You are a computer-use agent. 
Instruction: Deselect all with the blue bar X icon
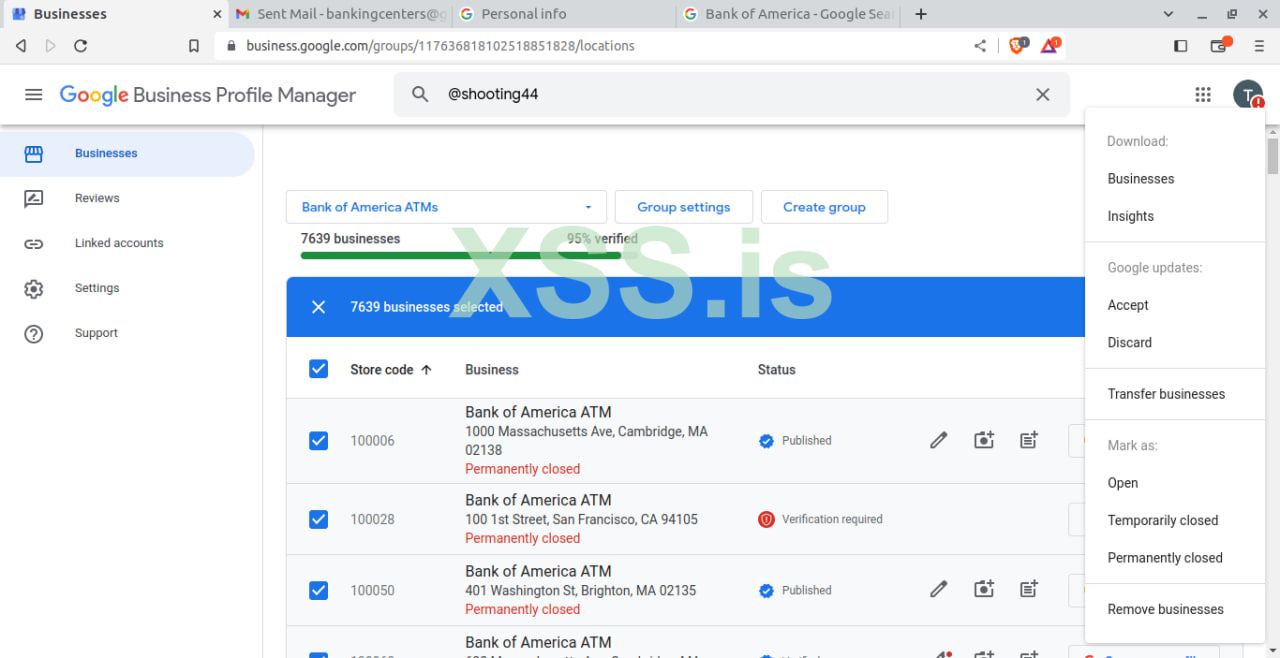pos(318,307)
